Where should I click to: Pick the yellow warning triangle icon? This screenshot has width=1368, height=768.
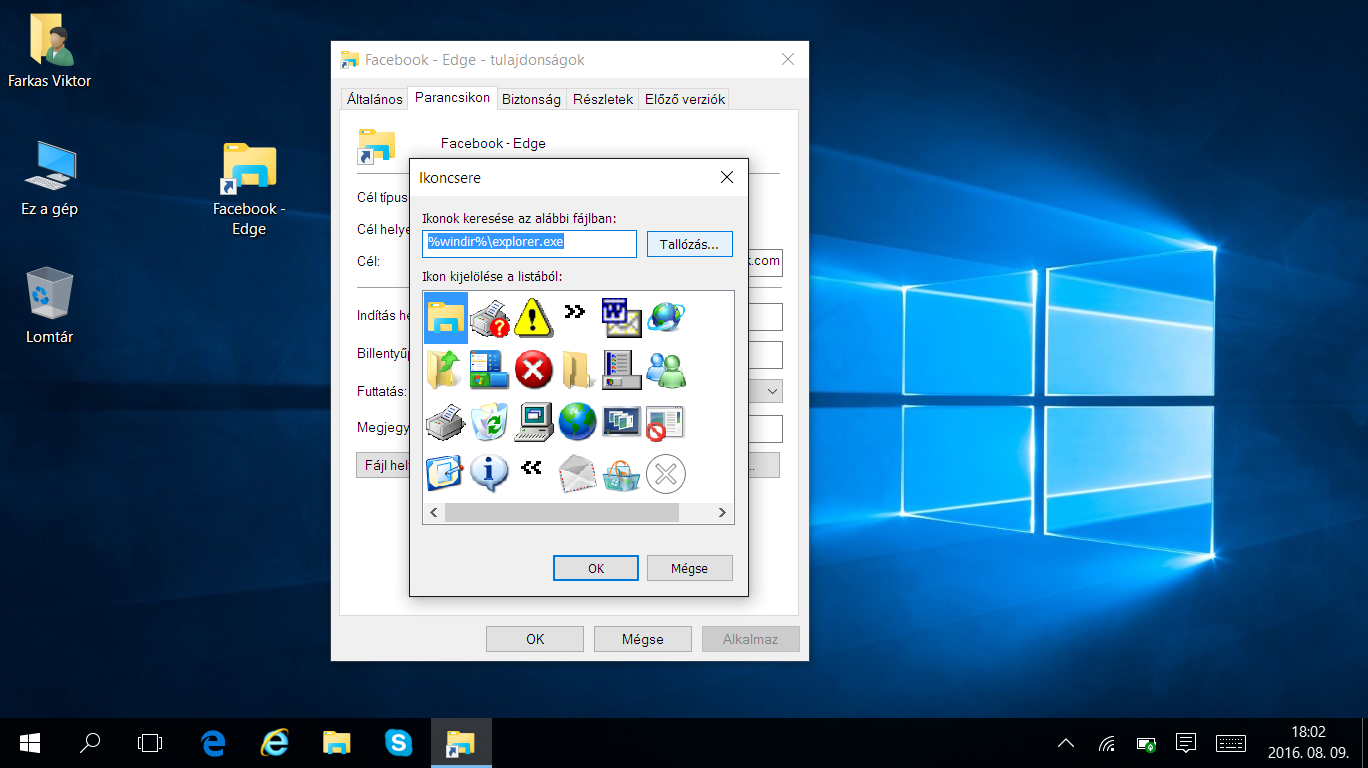pyautogui.click(x=533, y=317)
